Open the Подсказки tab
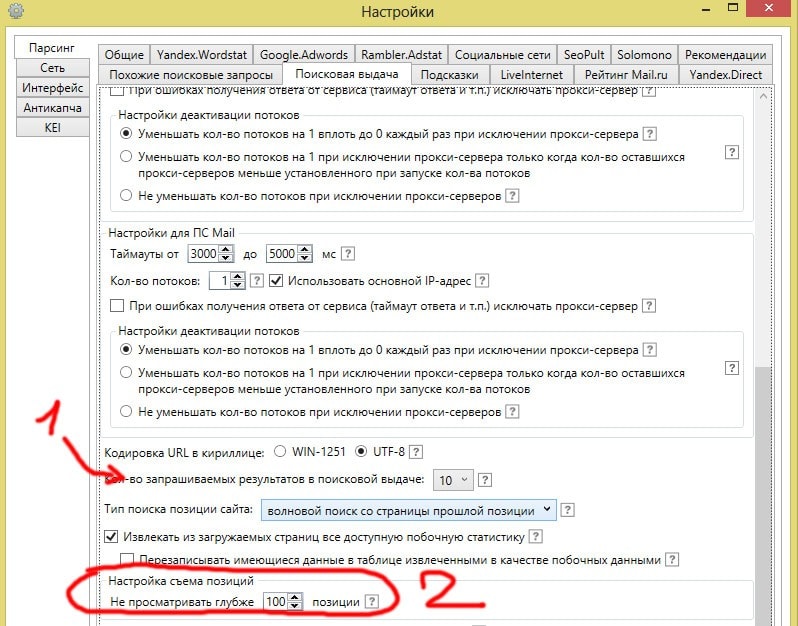Screen dimensions: 798x626 [449, 75]
